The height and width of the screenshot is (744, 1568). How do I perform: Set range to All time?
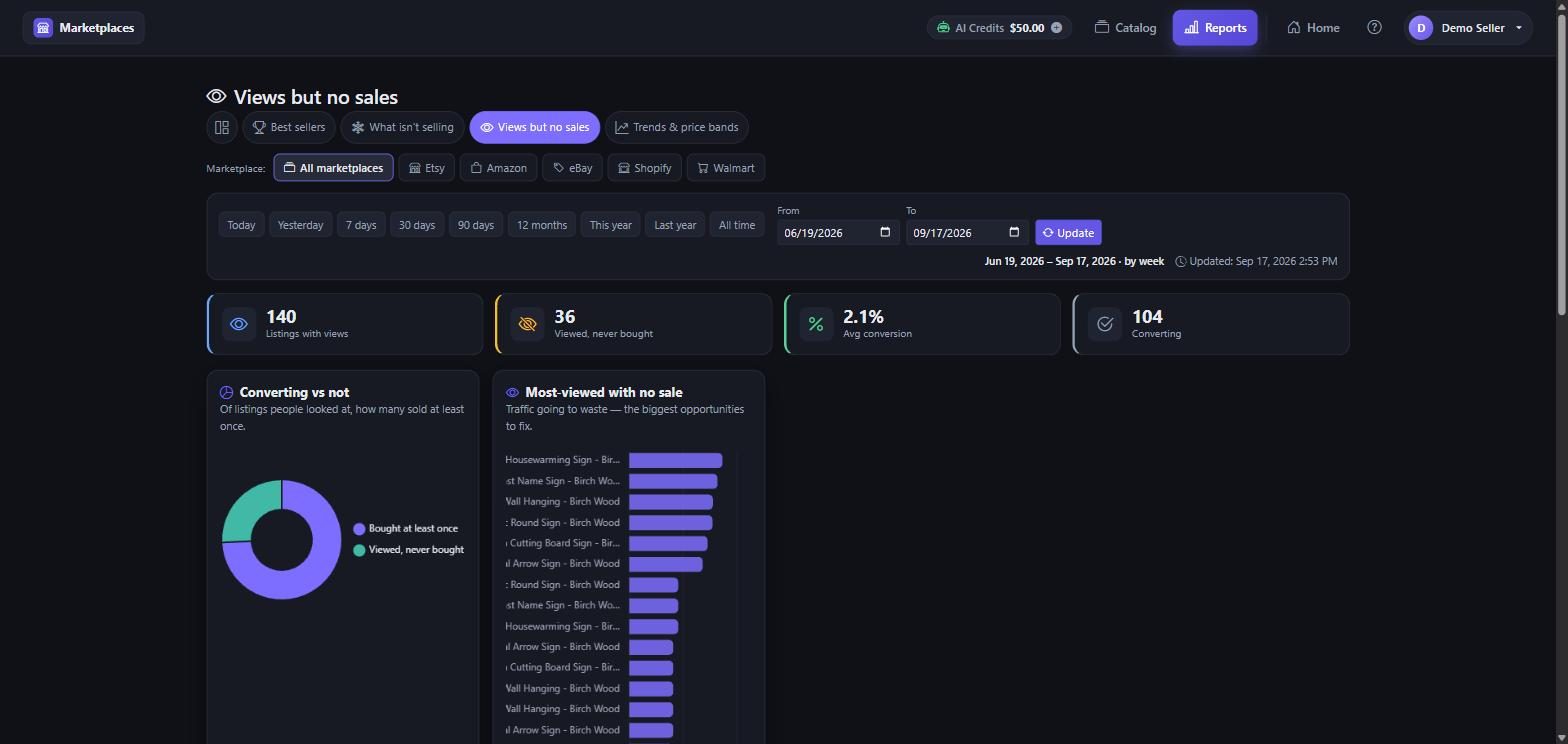coord(737,225)
